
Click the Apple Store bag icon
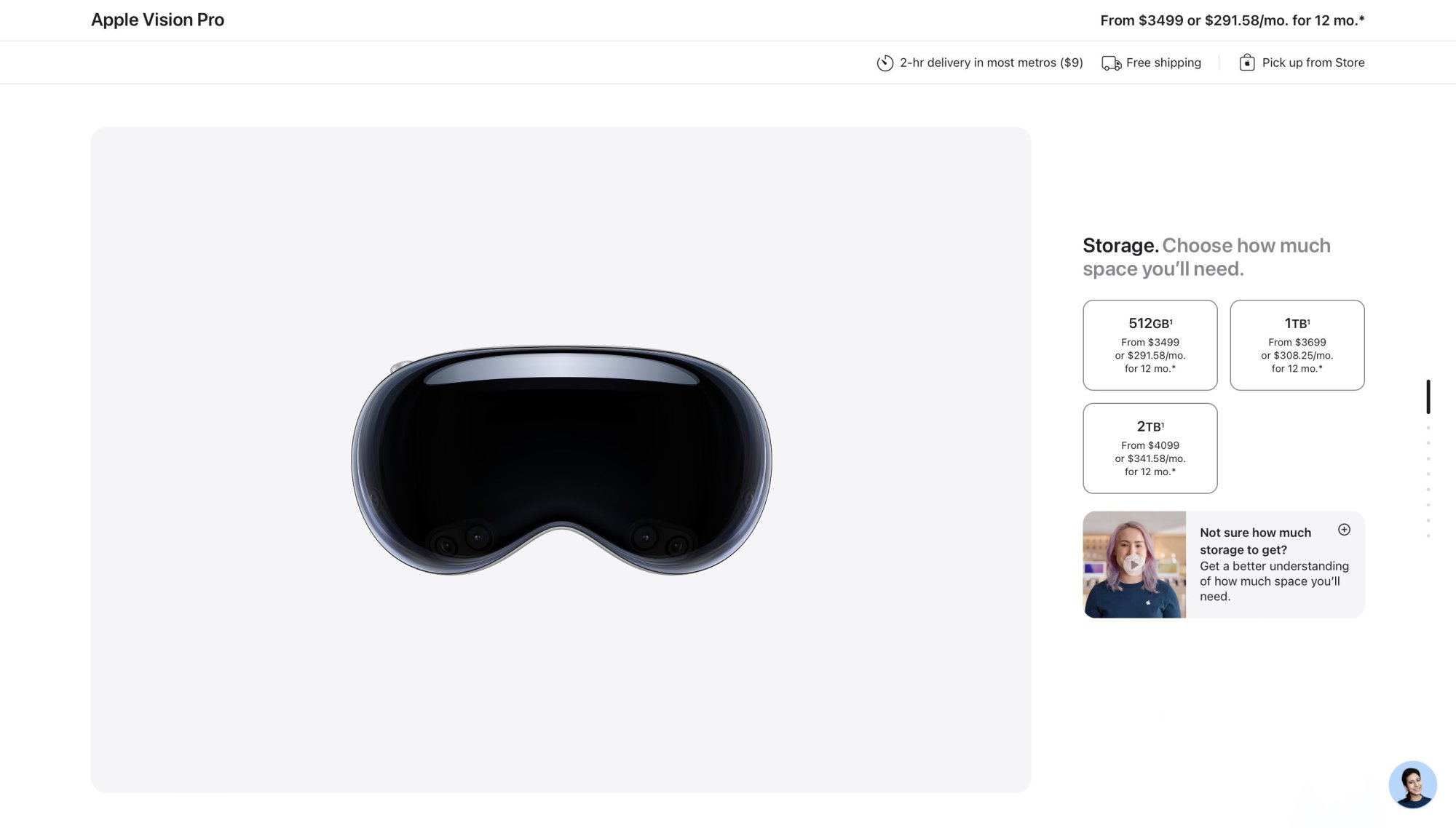coord(1247,63)
